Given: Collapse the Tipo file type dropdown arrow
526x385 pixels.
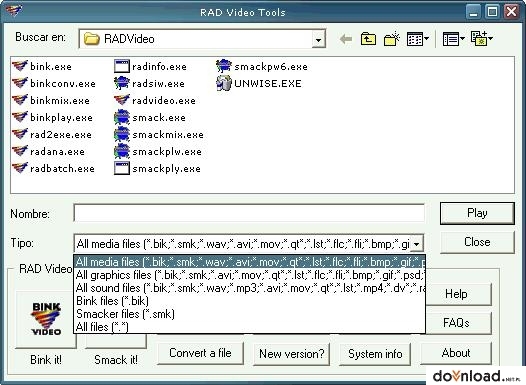Looking at the screenshot, I should (416, 244).
